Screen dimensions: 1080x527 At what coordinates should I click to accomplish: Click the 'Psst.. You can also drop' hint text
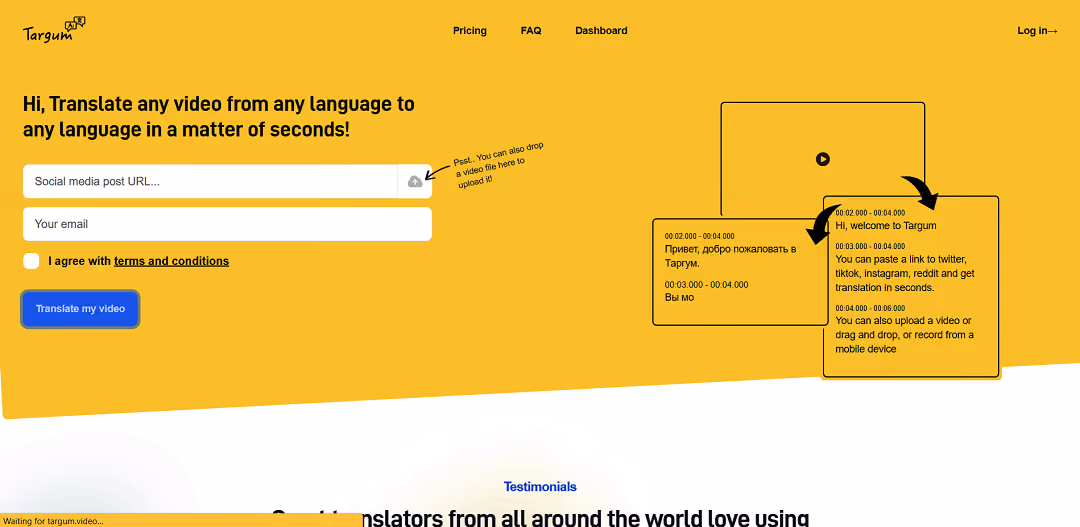[499, 166]
